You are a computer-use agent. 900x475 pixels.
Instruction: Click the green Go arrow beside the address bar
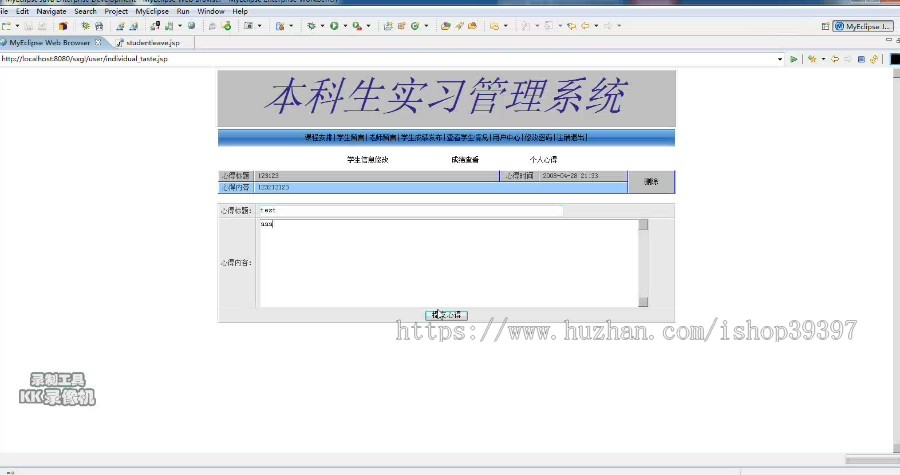[x=794, y=59]
